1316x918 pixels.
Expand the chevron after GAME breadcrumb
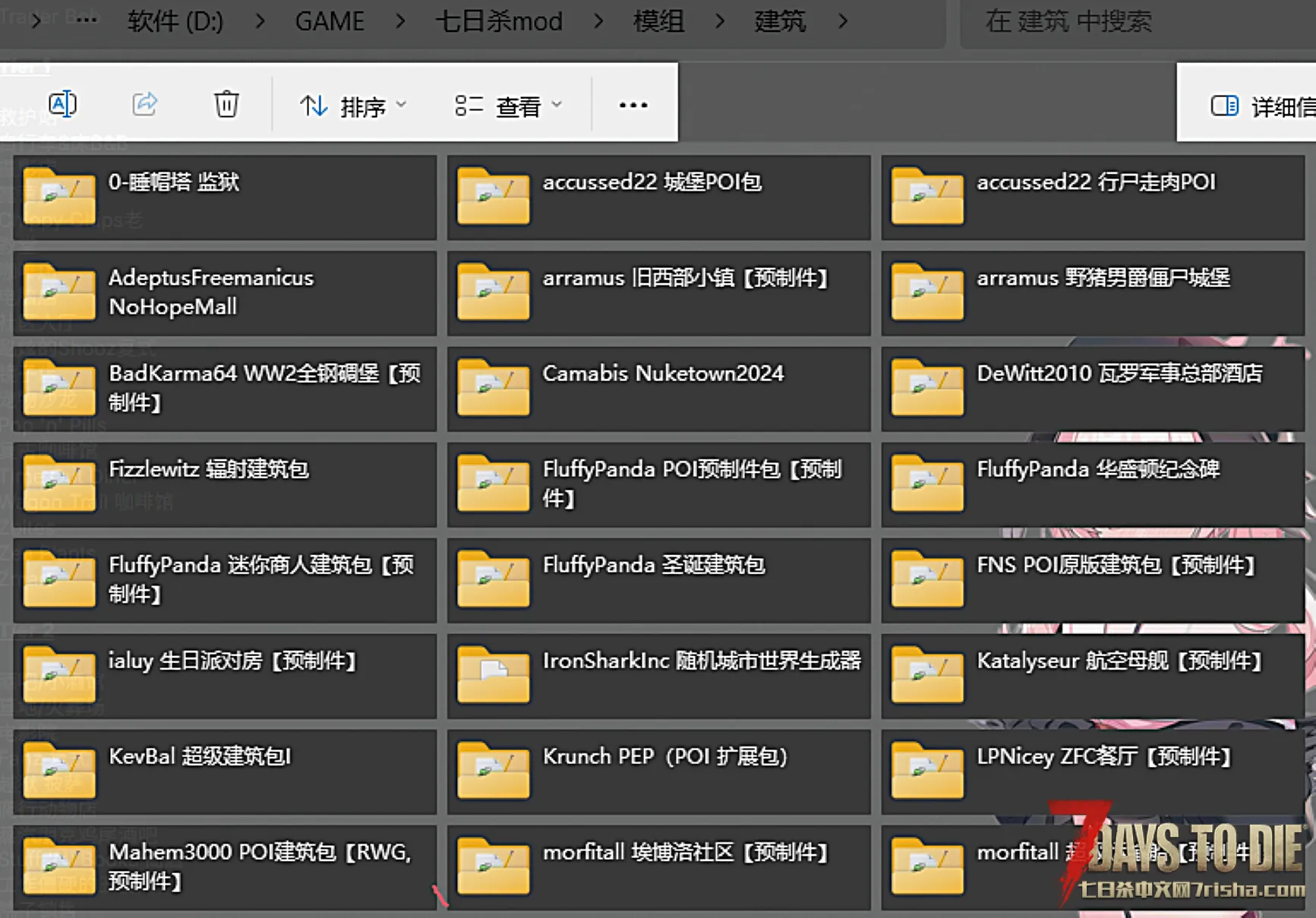click(400, 21)
